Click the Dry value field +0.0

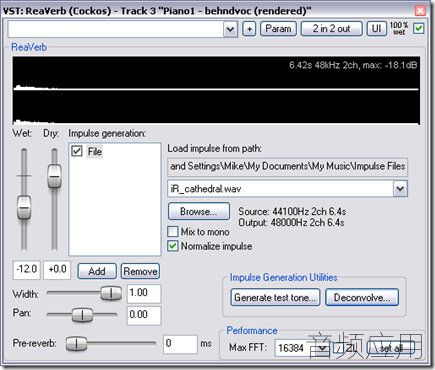coord(57,269)
